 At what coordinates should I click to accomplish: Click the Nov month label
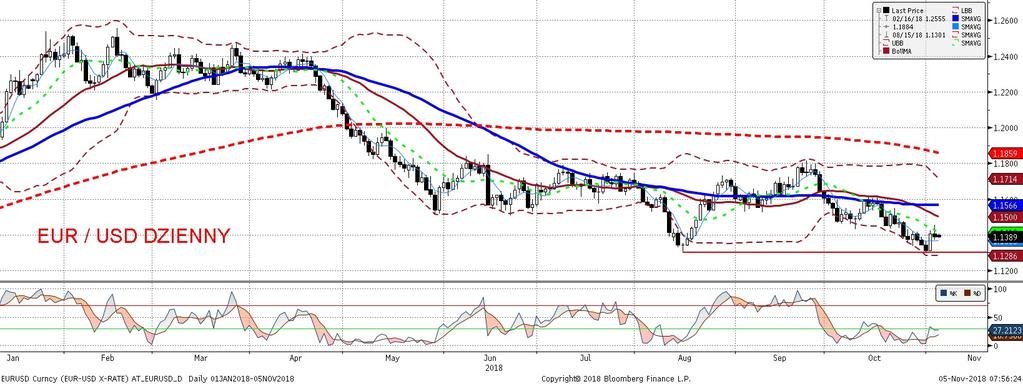[975, 358]
